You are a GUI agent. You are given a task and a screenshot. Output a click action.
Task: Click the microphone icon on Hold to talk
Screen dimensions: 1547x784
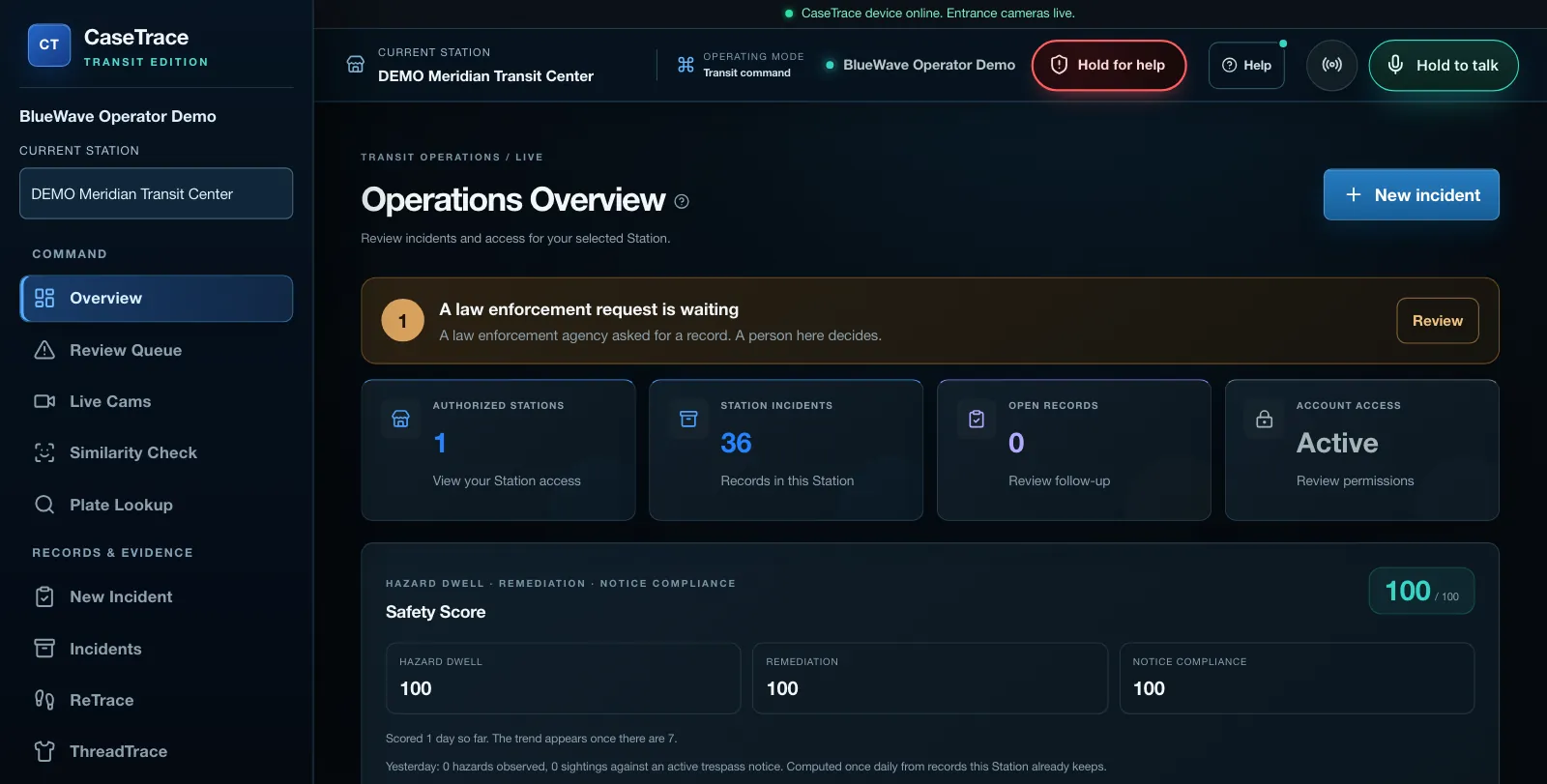click(1395, 65)
